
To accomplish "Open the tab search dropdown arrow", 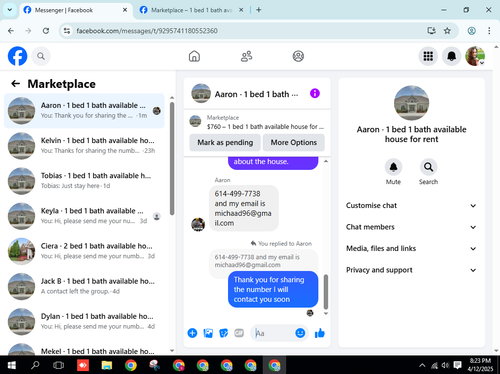I will [10, 10].
